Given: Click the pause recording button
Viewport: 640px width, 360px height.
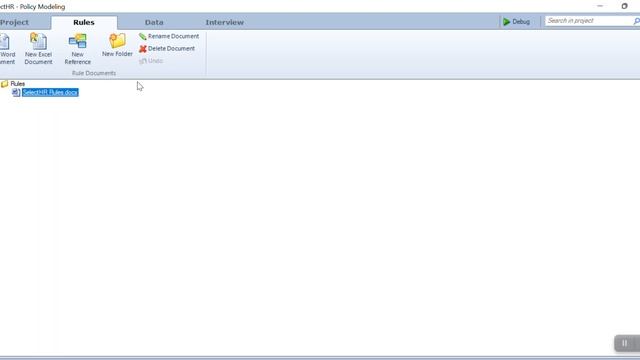Looking at the screenshot, I should (624, 343).
